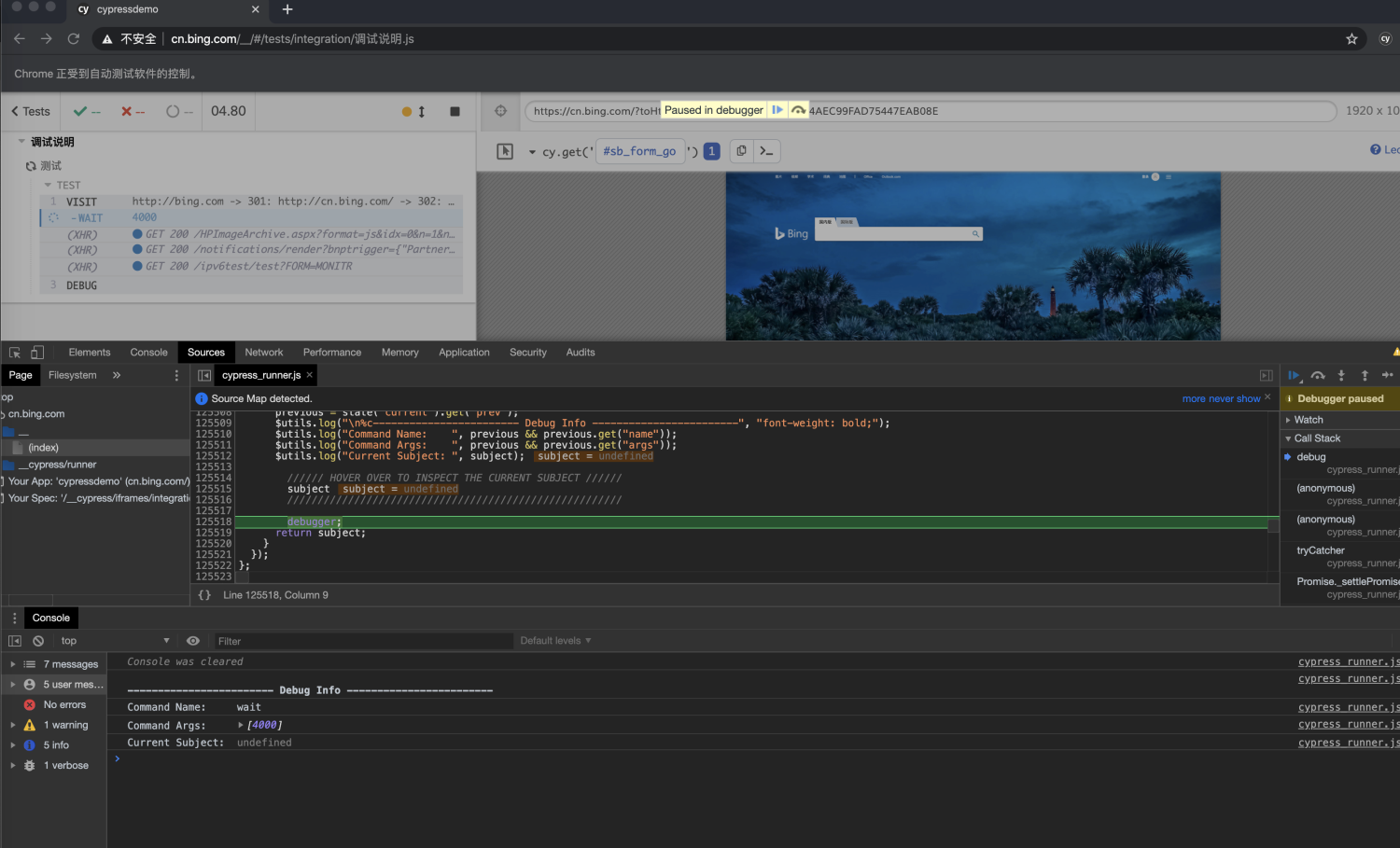1400x848 pixels.
Task: Show more navigator tabs chevron
Action: pyautogui.click(x=117, y=375)
